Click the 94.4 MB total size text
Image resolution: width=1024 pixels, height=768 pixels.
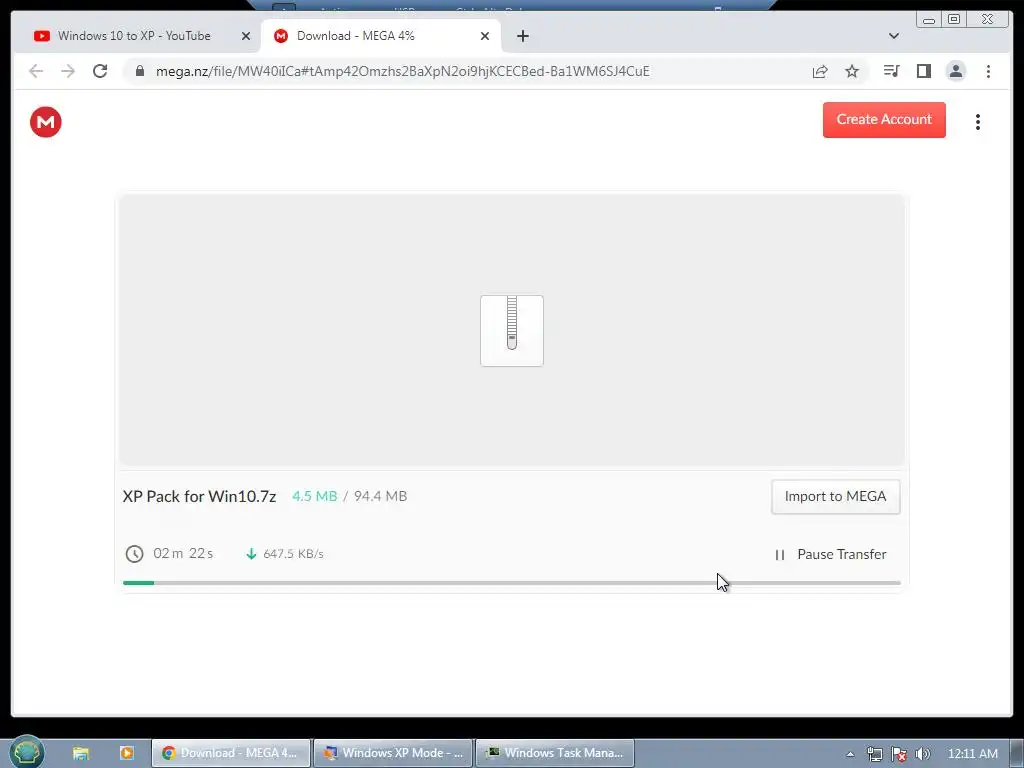[x=380, y=496]
